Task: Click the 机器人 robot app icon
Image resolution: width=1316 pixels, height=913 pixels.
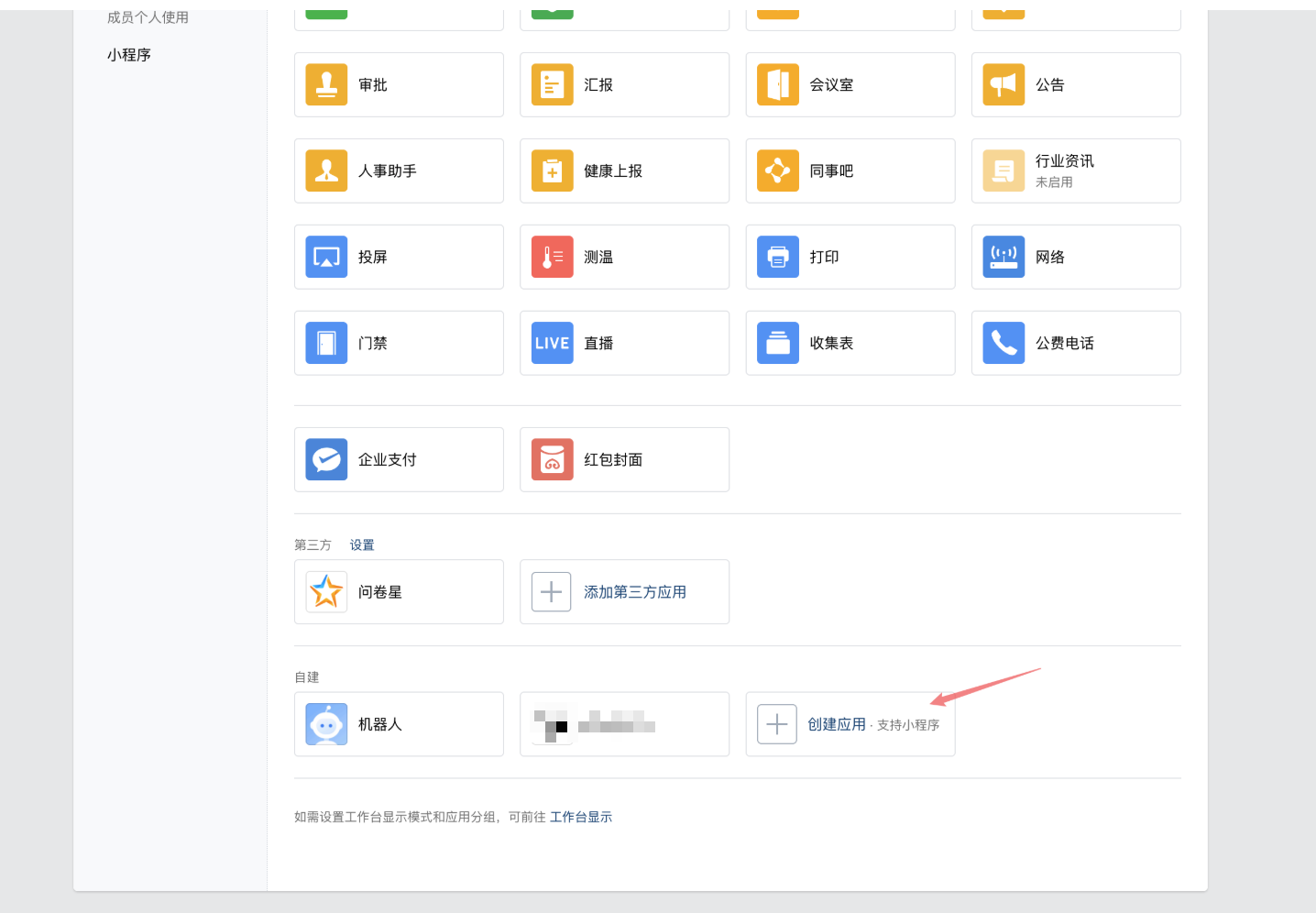Action: [x=326, y=724]
